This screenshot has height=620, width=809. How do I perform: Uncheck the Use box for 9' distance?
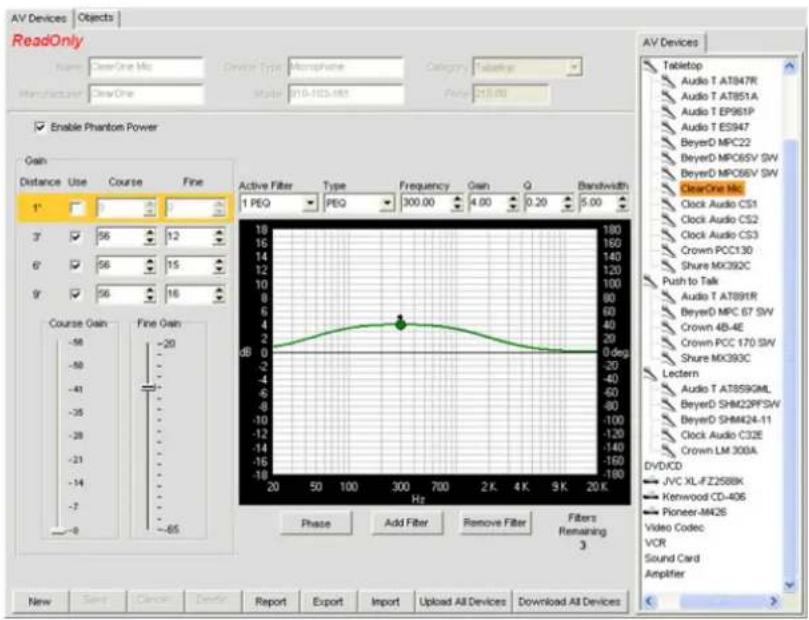pos(76,294)
